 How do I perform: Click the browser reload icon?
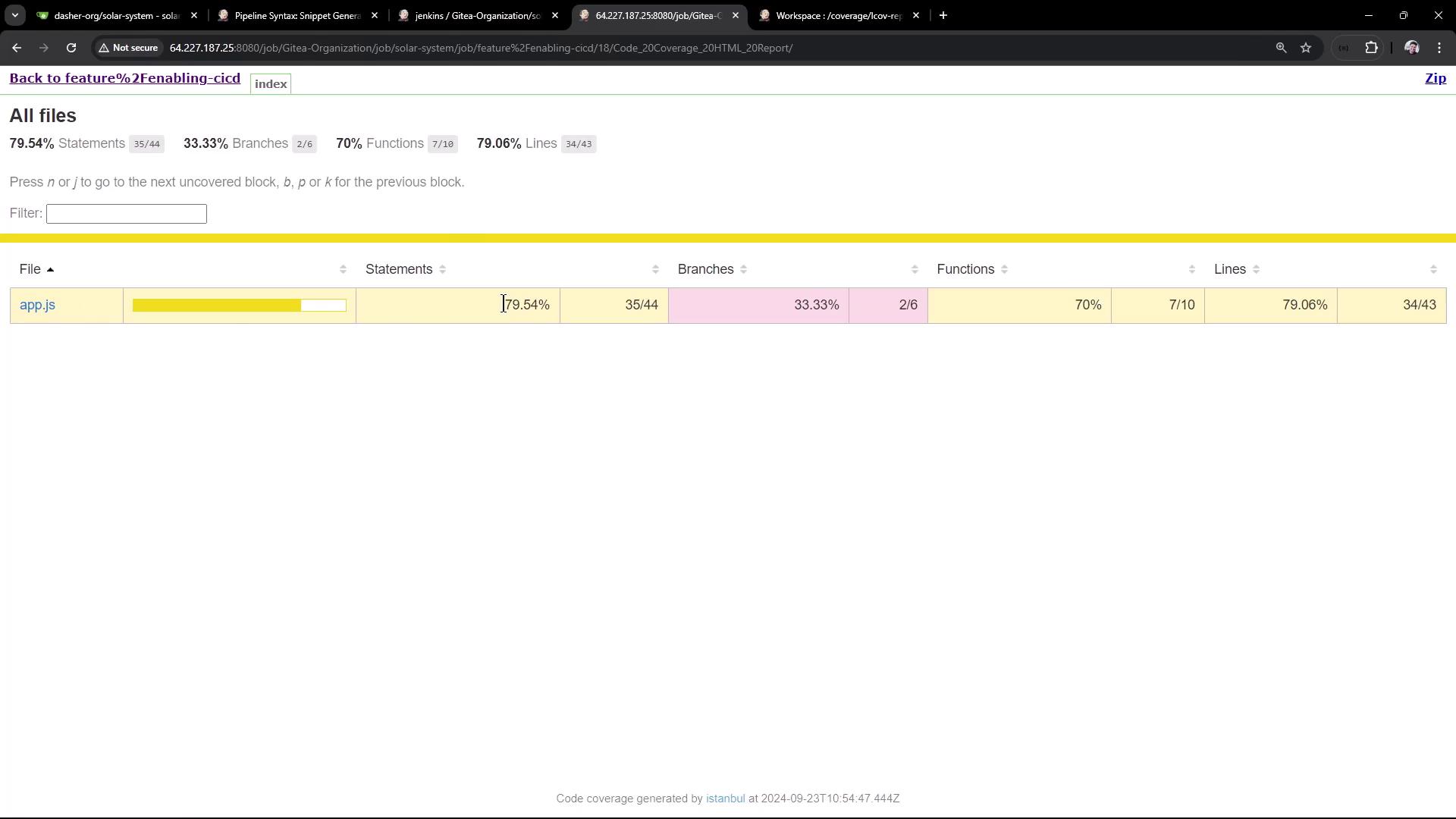(71, 48)
